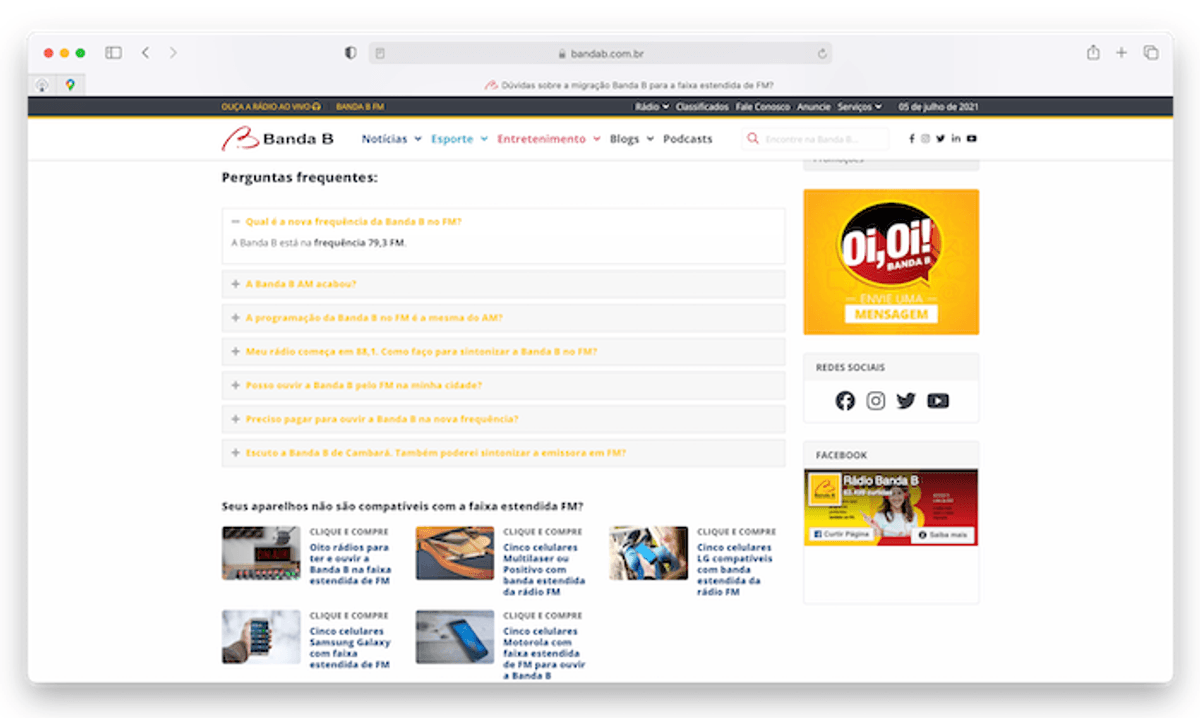Open 'Oito rádios para ter e ouvir' article
This screenshot has width=1200, height=718.
tap(349, 564)
